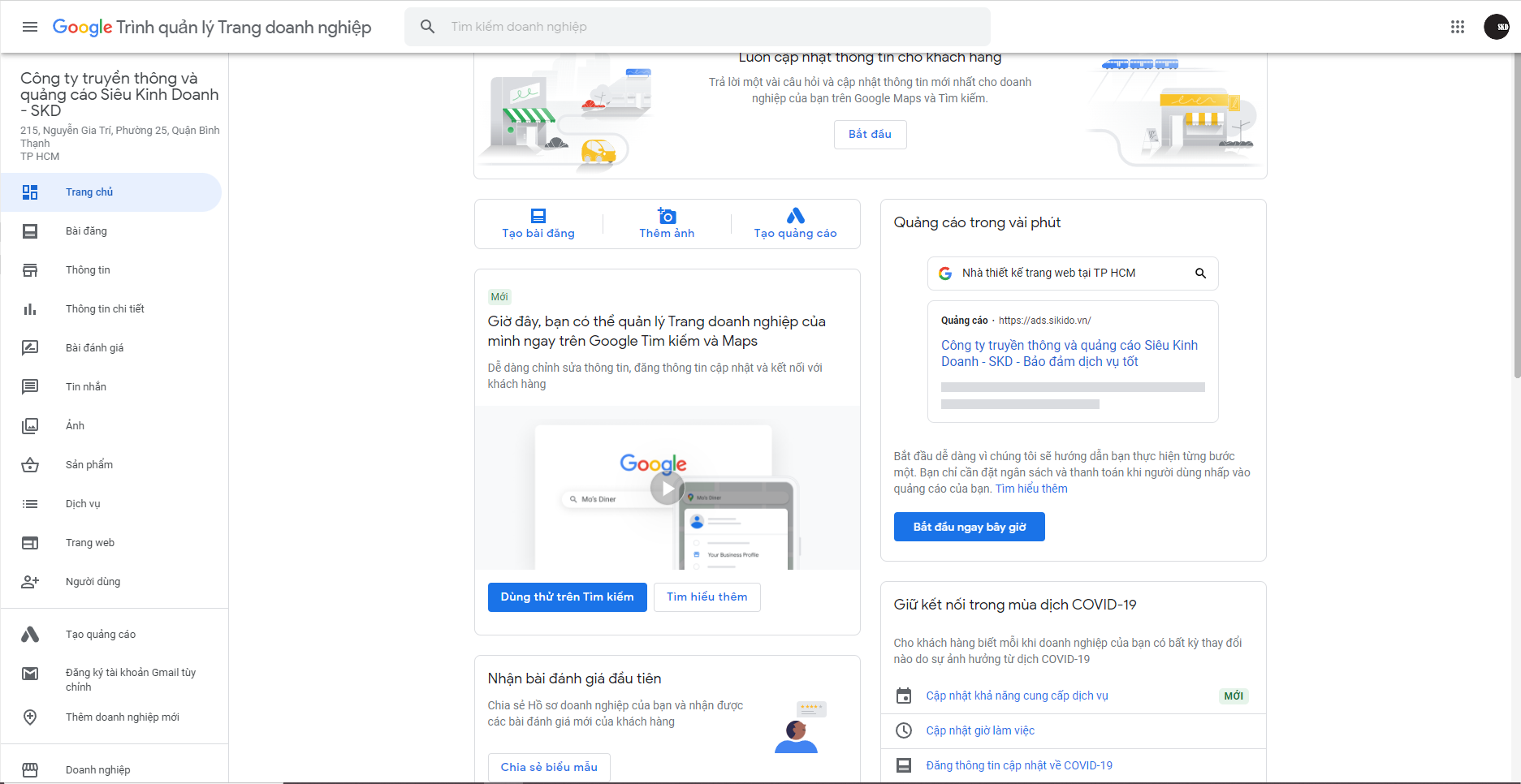The width and height of the screenshot is (1521, 784).
Task: Click the Thêm ảnh camera icon
Action: (667, 215)
